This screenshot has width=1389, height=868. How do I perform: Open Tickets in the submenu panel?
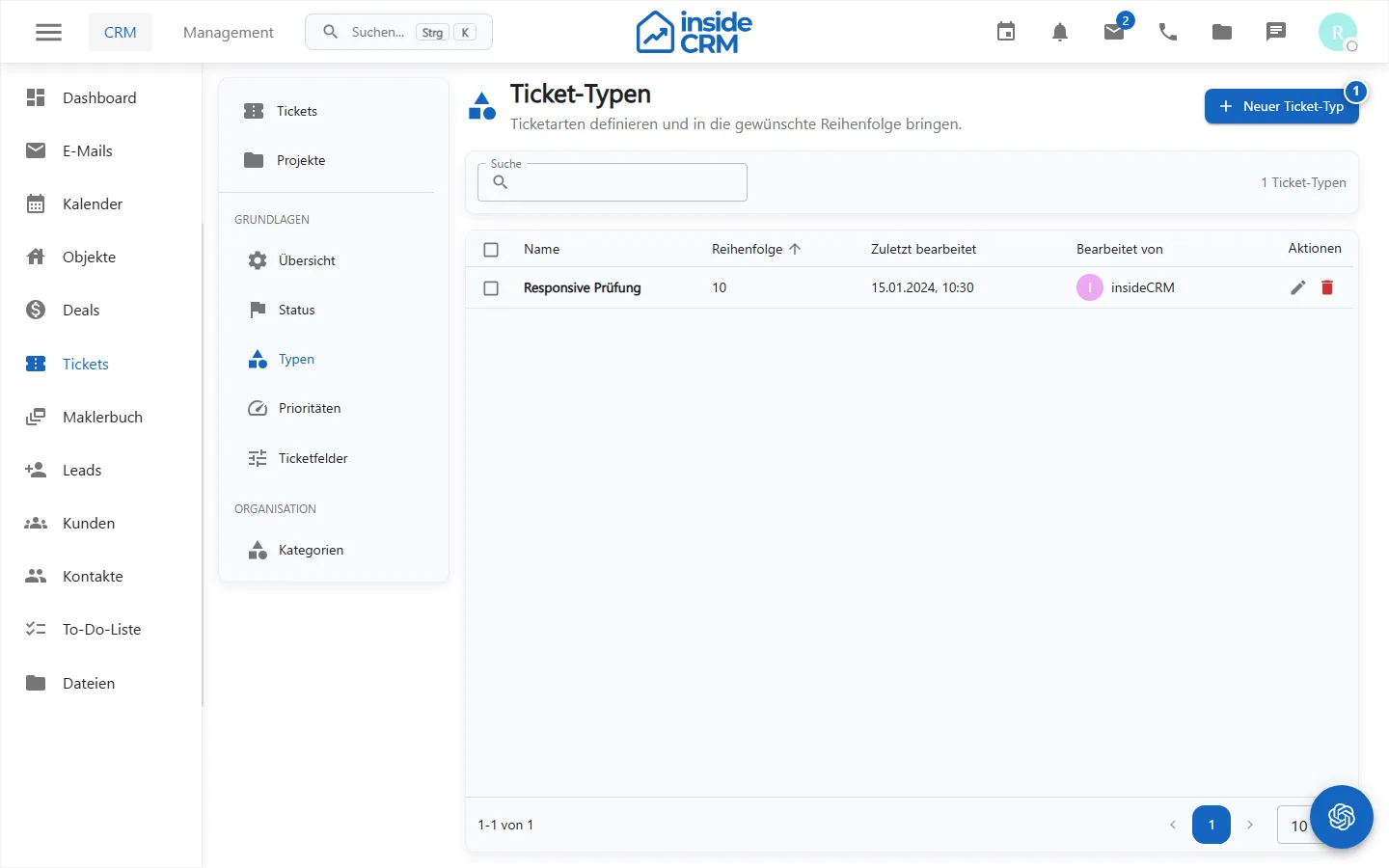(334, 111)
